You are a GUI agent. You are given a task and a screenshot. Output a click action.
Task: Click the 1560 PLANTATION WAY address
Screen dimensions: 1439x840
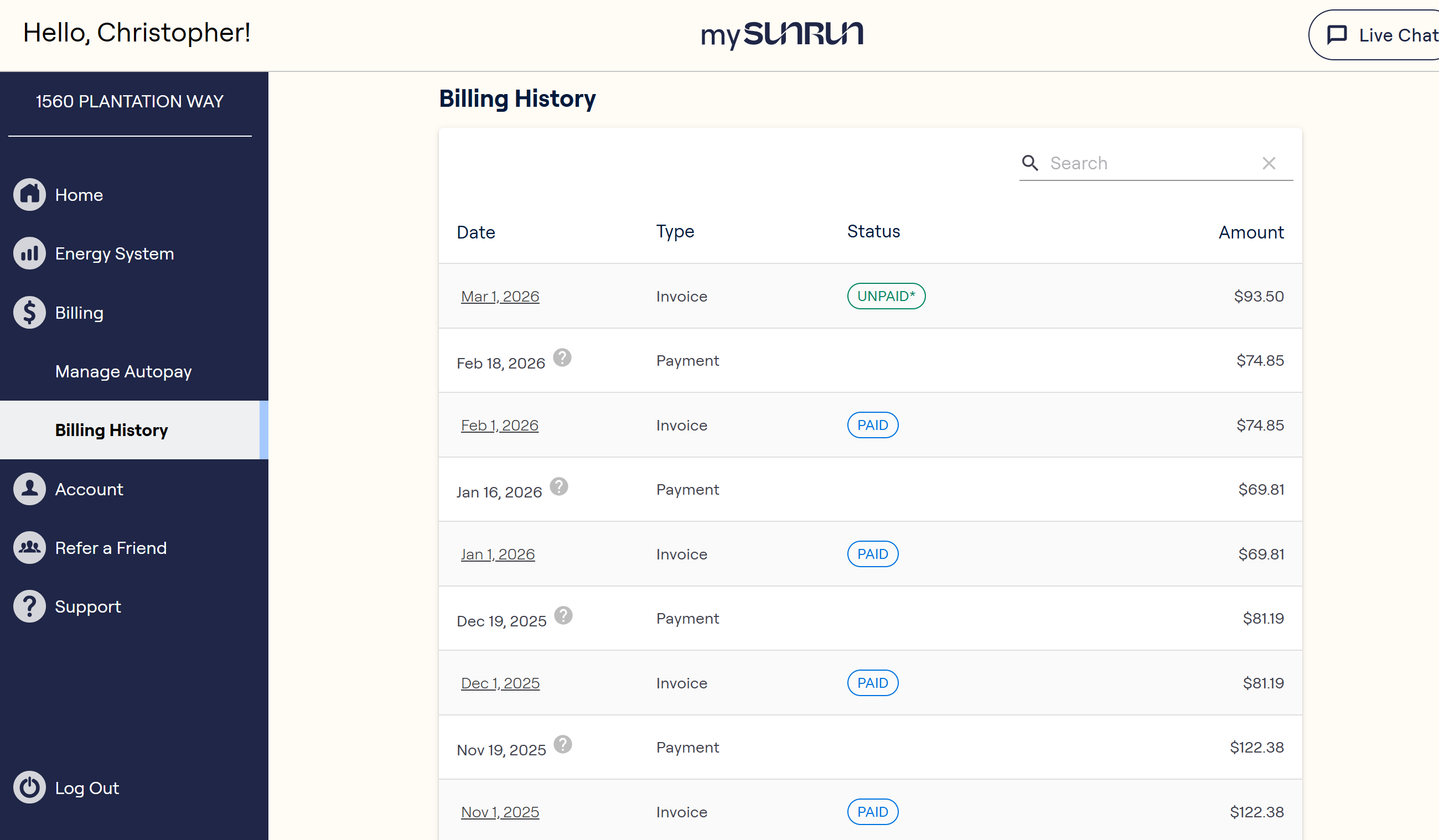coord(130,101)
